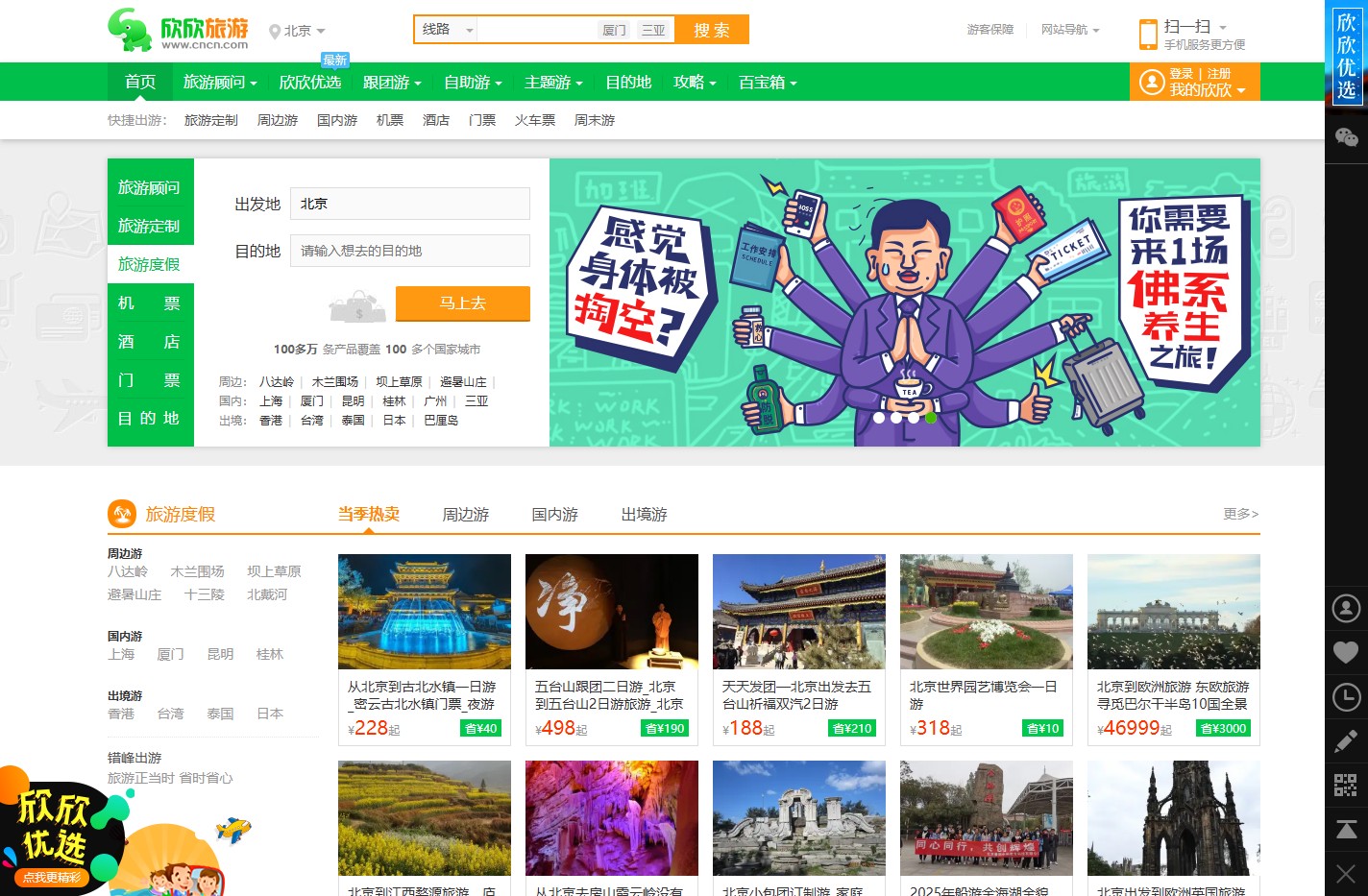Screen dimensions: 1368x896
Task: Expand the 百宝箱 nav menu
Action: pyautogui.click(x=768, y=83)
